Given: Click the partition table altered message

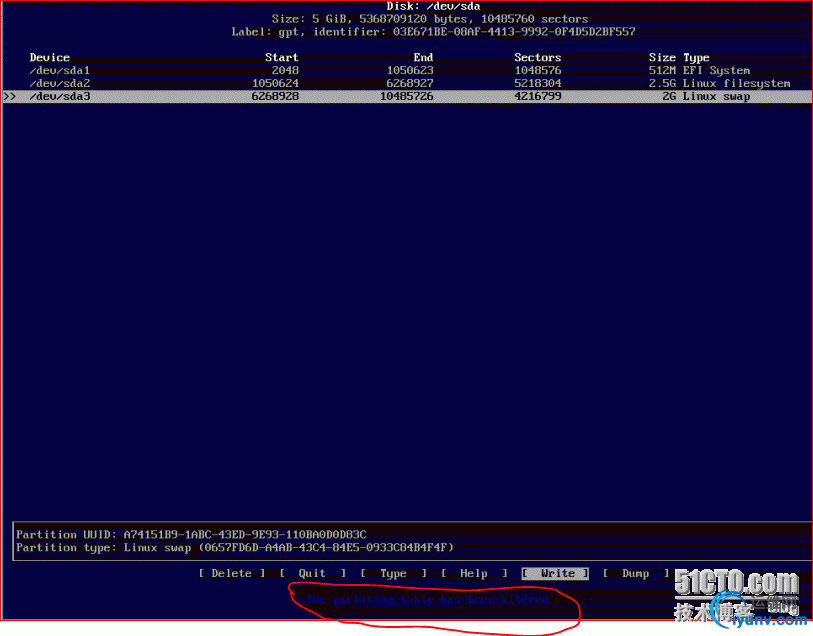Looking at the screenshot, I should click(430, 600).
